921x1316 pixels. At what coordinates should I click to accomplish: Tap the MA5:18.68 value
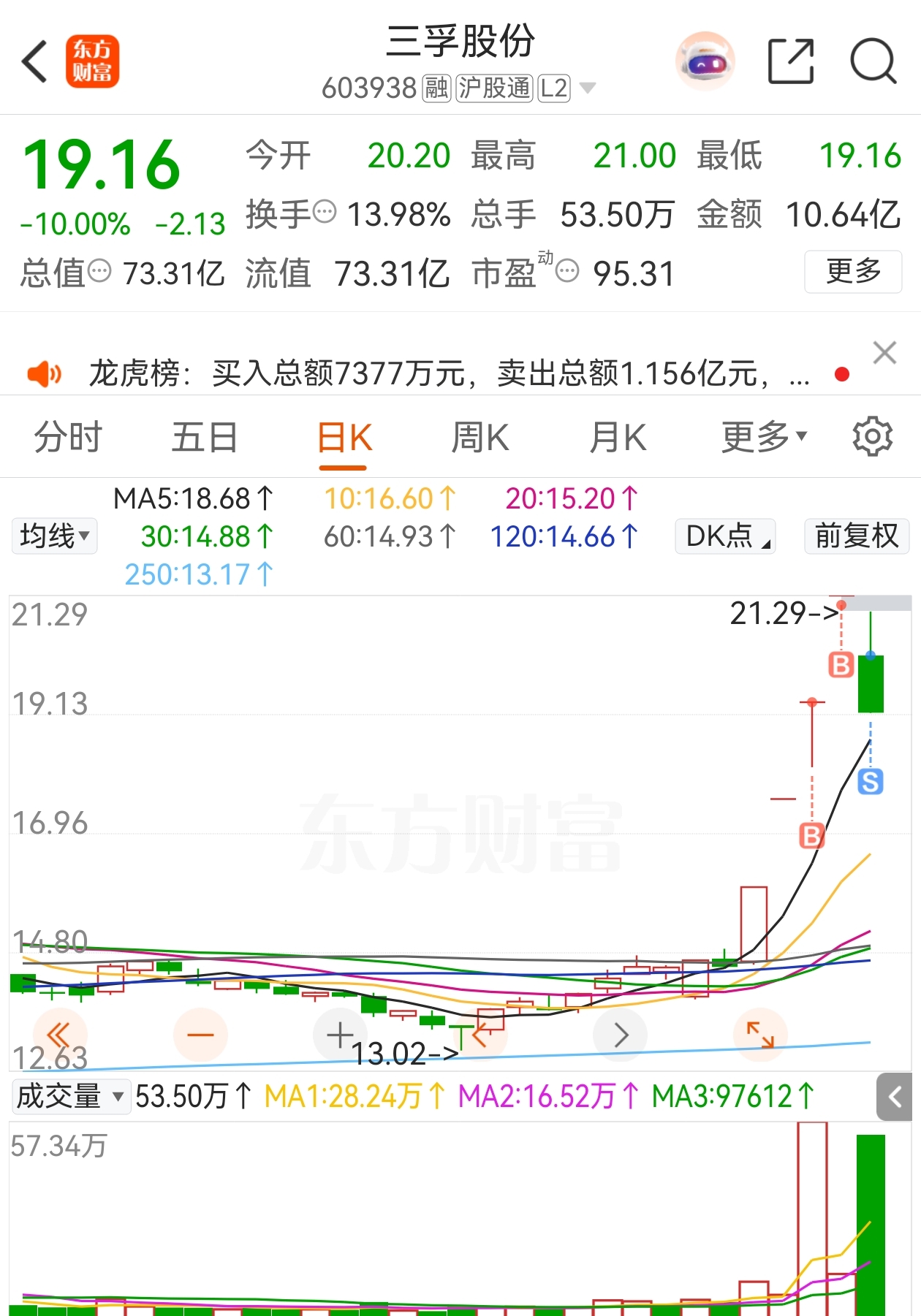click(194, 498)
